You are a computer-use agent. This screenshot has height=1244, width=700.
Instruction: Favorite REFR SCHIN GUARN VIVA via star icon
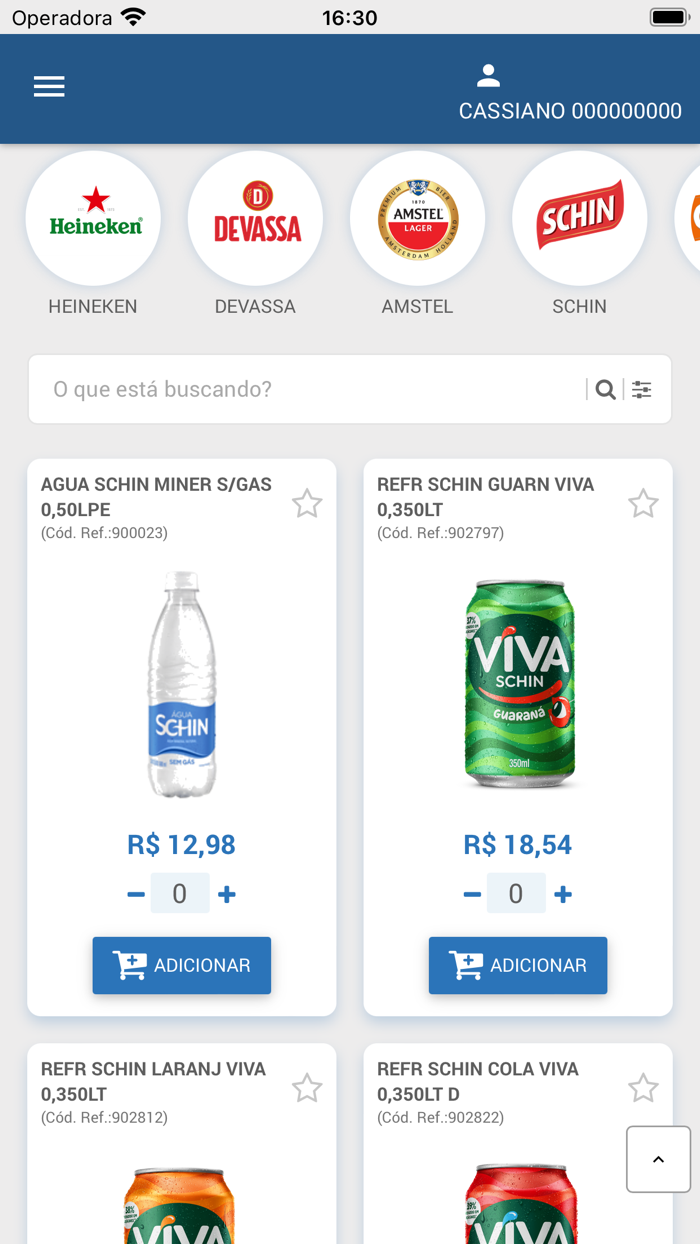643,503
